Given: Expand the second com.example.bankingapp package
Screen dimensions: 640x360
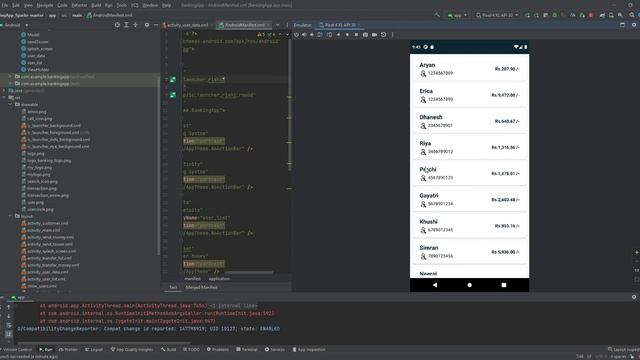Looking at the screenshot, I should [10, 83].
